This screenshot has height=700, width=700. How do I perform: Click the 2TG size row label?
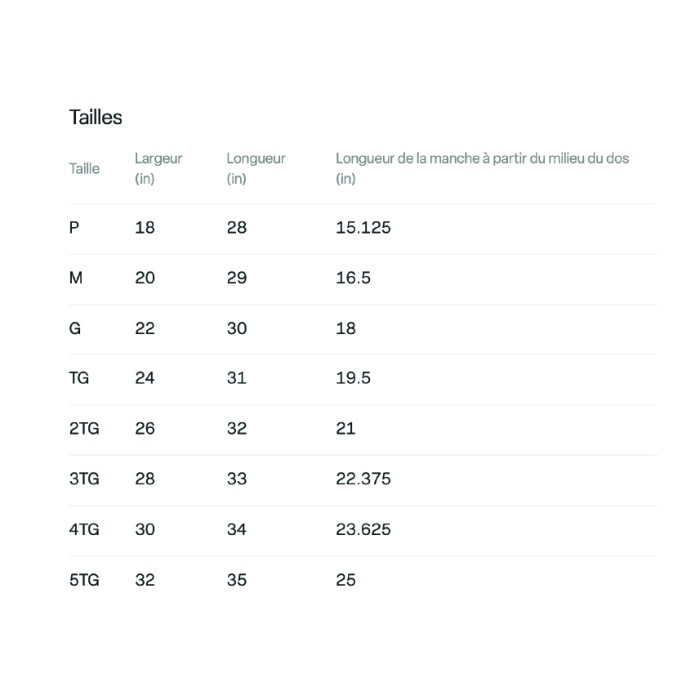[x=84, y=428]
